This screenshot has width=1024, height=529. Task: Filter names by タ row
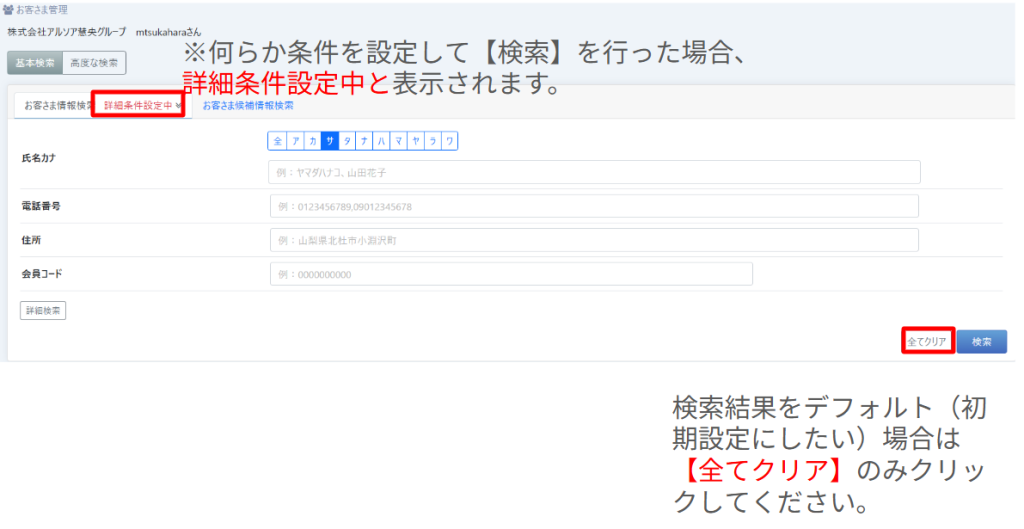click(x=347, y=141)
